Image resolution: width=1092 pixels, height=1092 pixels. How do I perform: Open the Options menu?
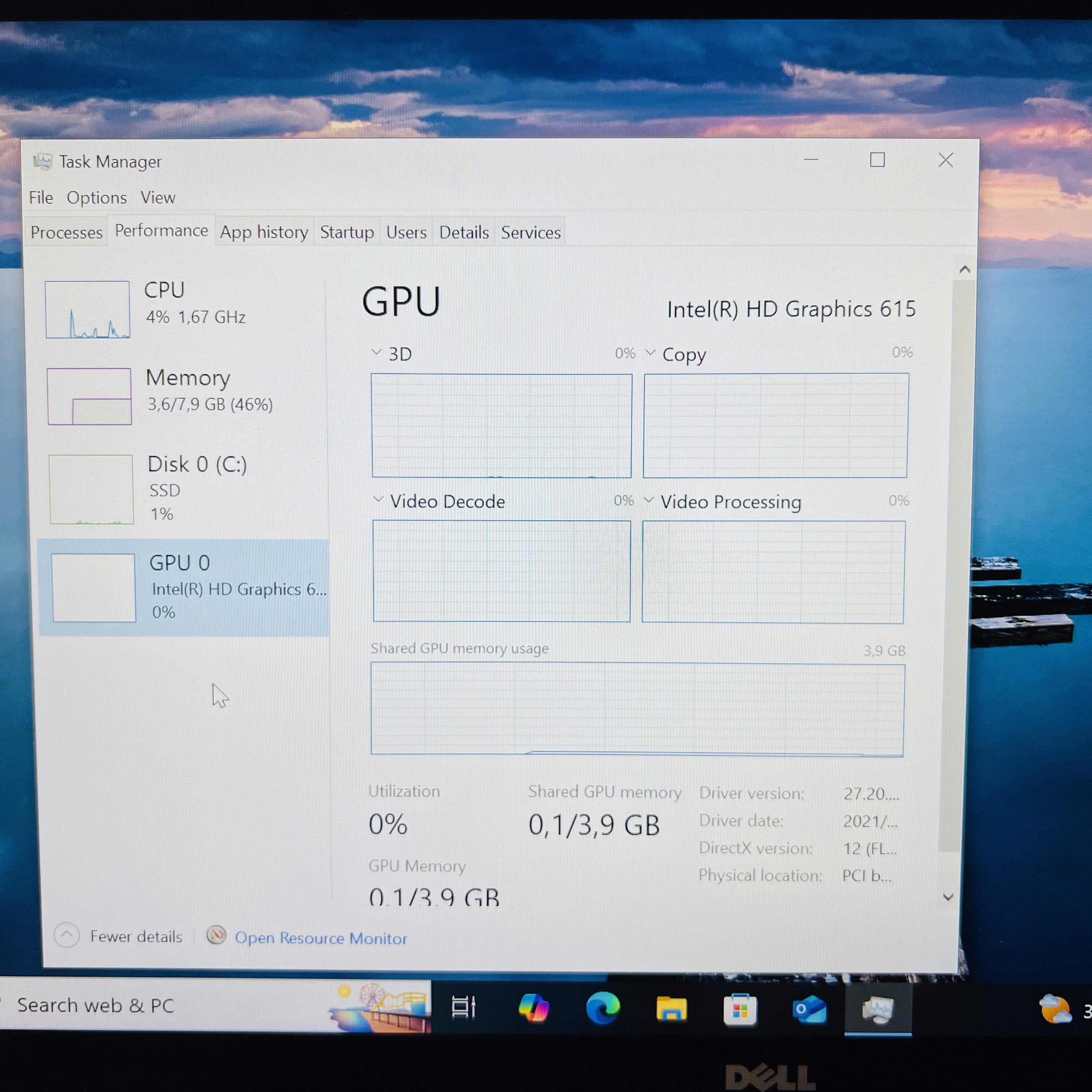tap(97, 198)
